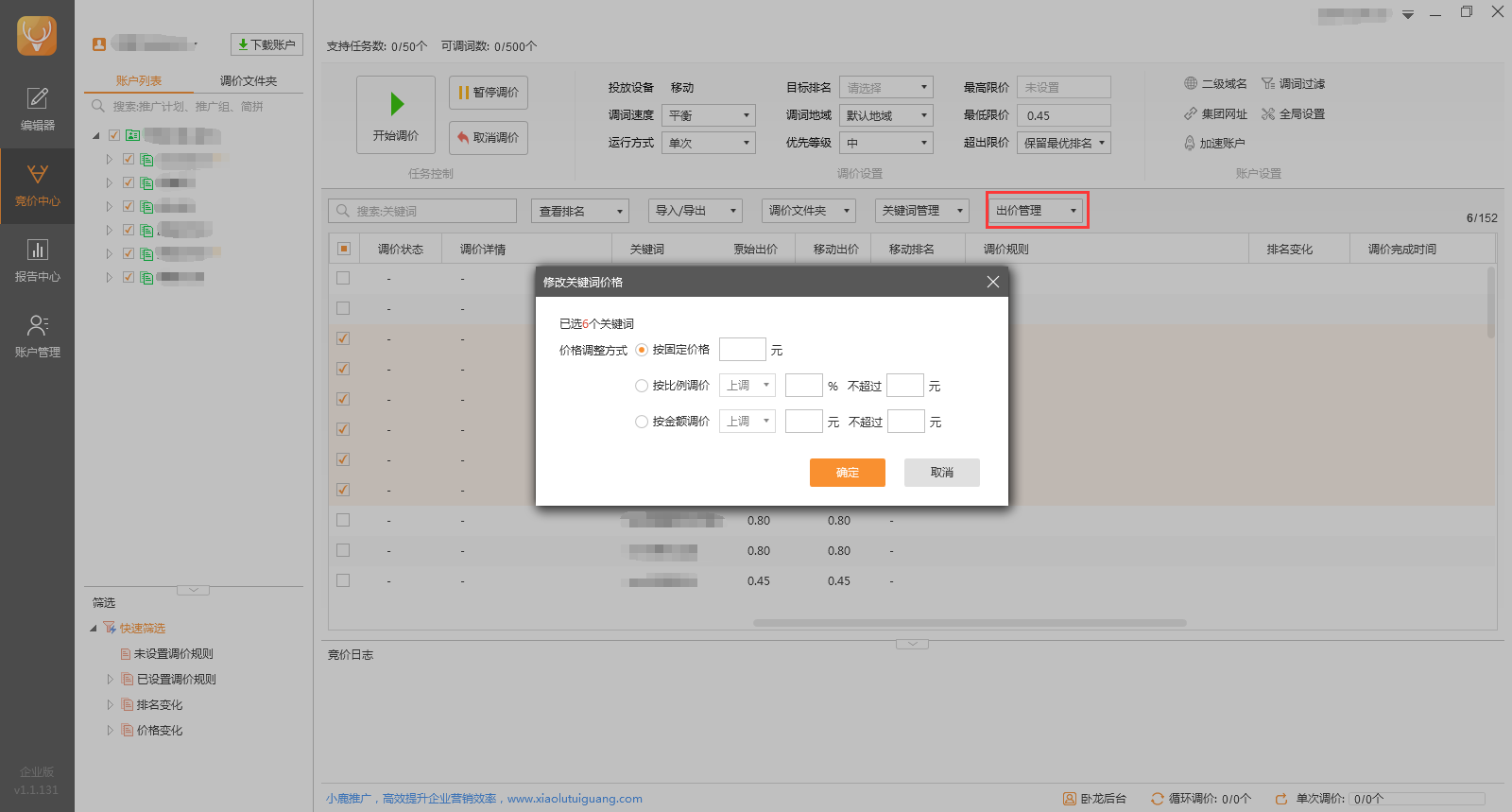Collapse the bid log panel handle
Viewport: 1512px width, 812px height.
click(x=912, y=644)
